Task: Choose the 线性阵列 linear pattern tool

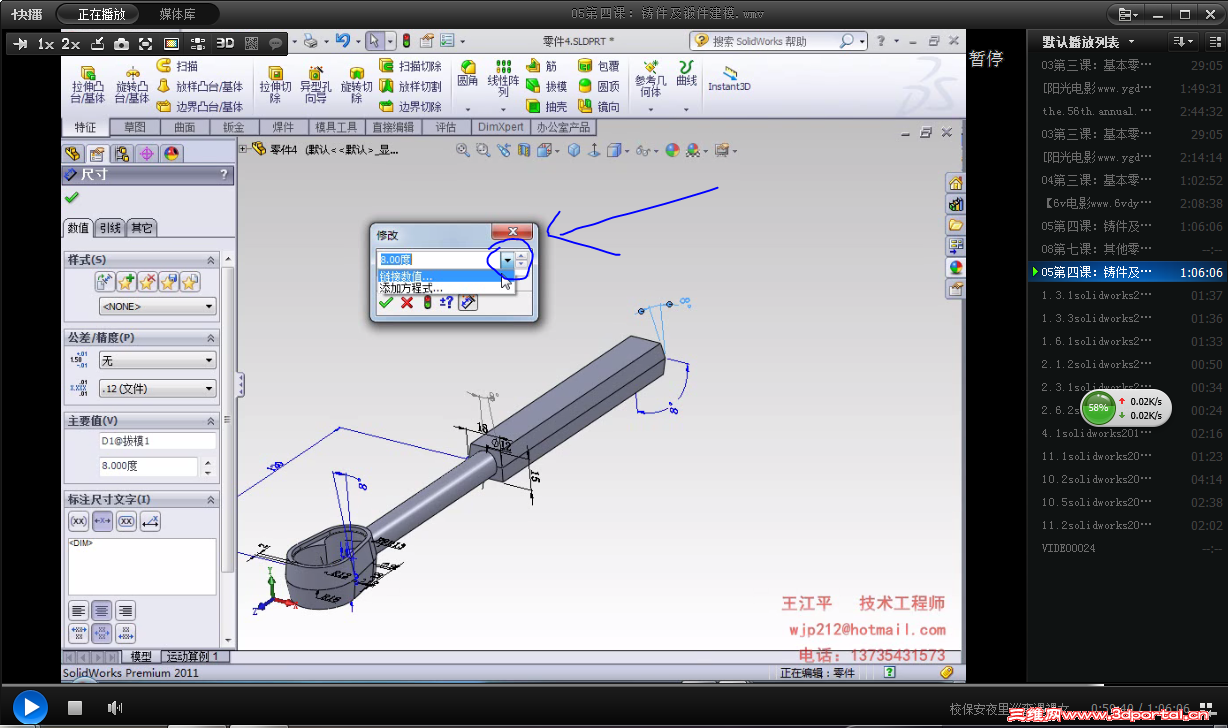Action: click(503, 78)
